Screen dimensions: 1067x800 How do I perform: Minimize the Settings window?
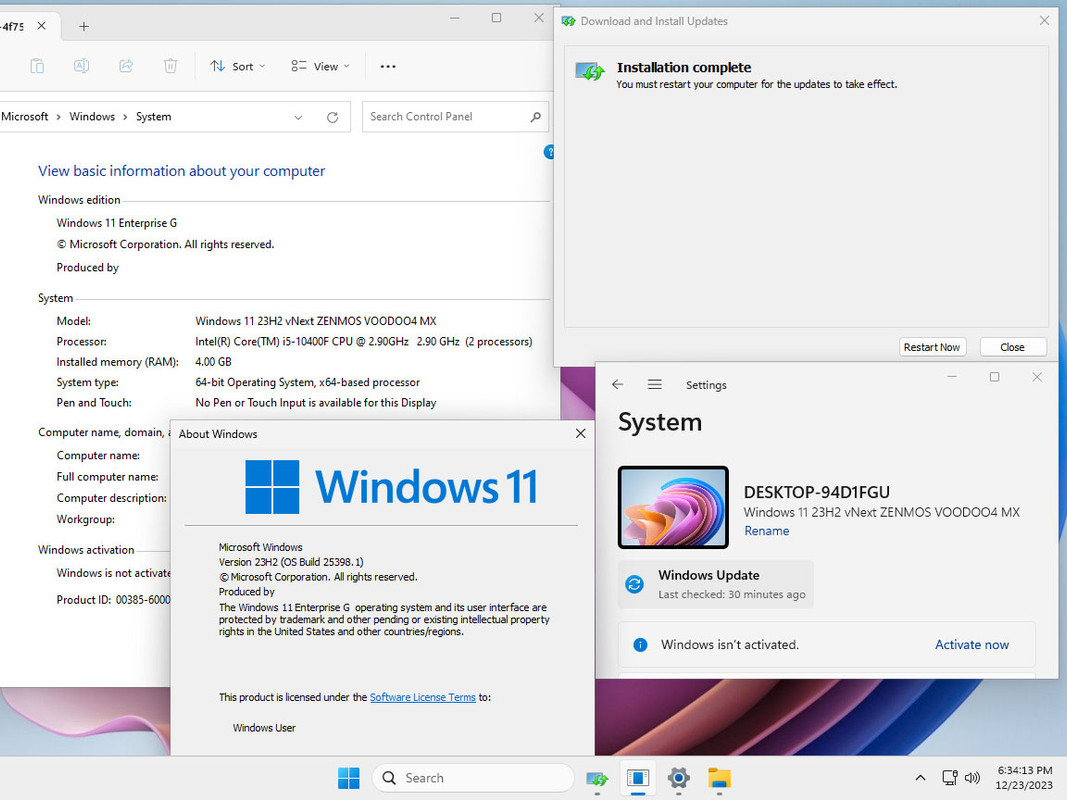(x=952, y=377)
